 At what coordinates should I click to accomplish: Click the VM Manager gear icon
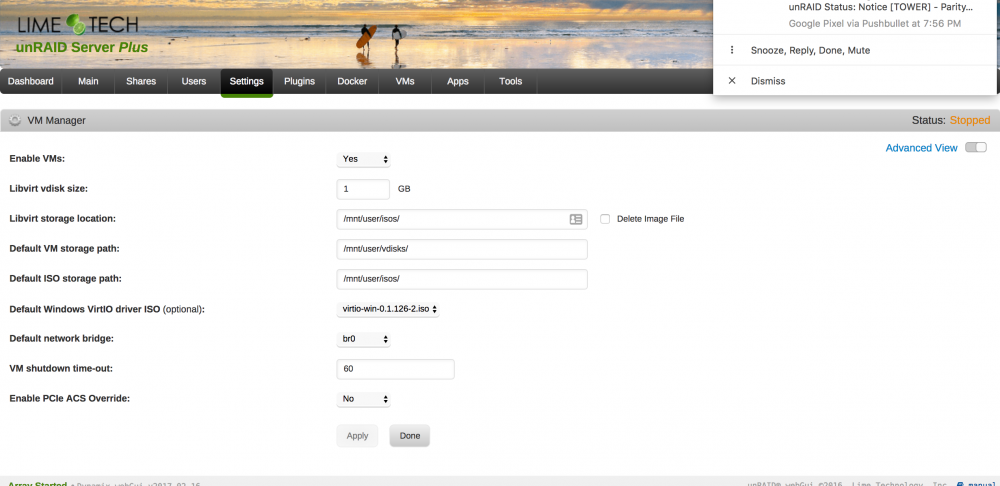click(15, 121)
